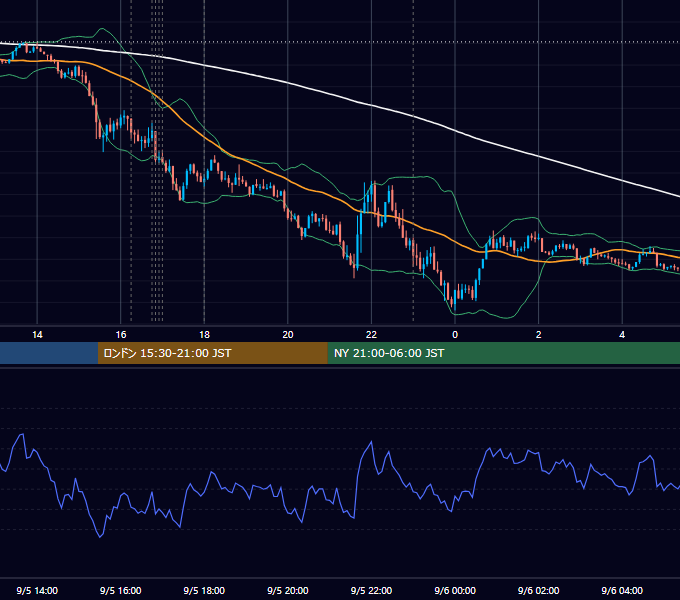Screen dimensions: 680x600
Task: Click the 9/6 00:00 date label
Action: [x=455, y=590]
